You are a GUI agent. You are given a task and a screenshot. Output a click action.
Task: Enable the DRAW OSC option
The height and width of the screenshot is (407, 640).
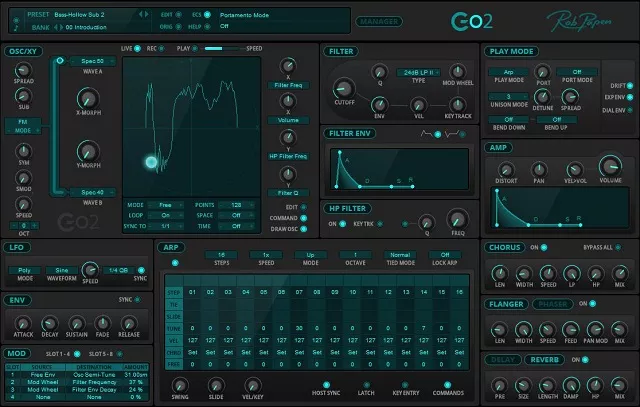(x=304, y=229)
